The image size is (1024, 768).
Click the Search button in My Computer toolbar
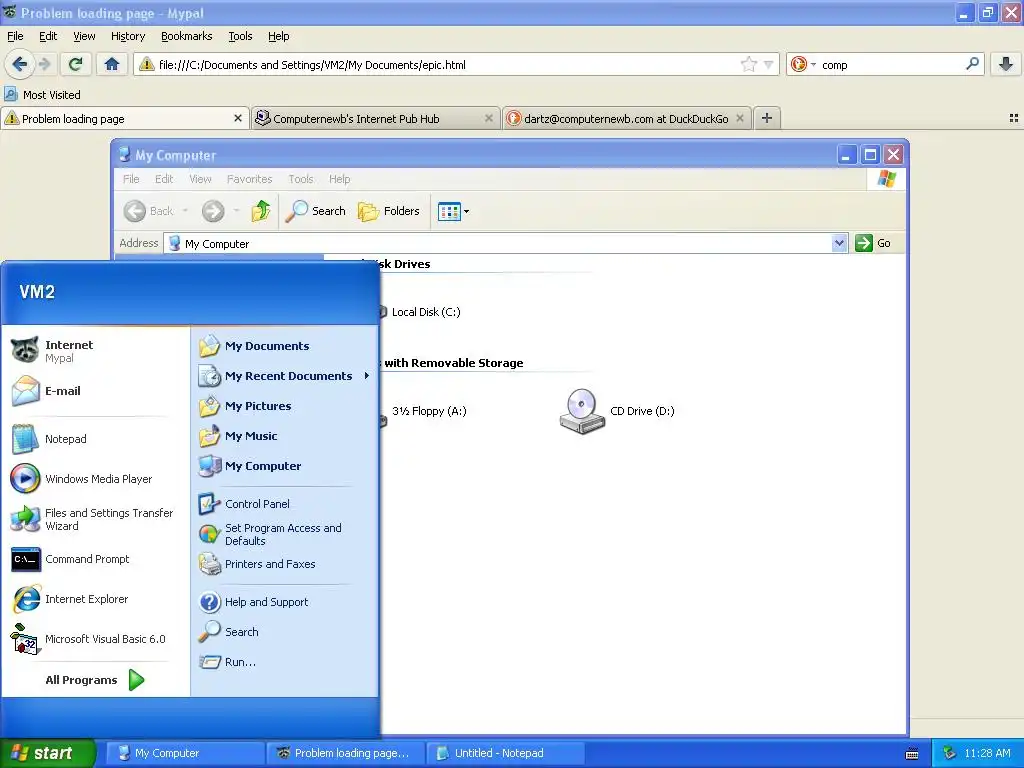(x=315, y=211)
